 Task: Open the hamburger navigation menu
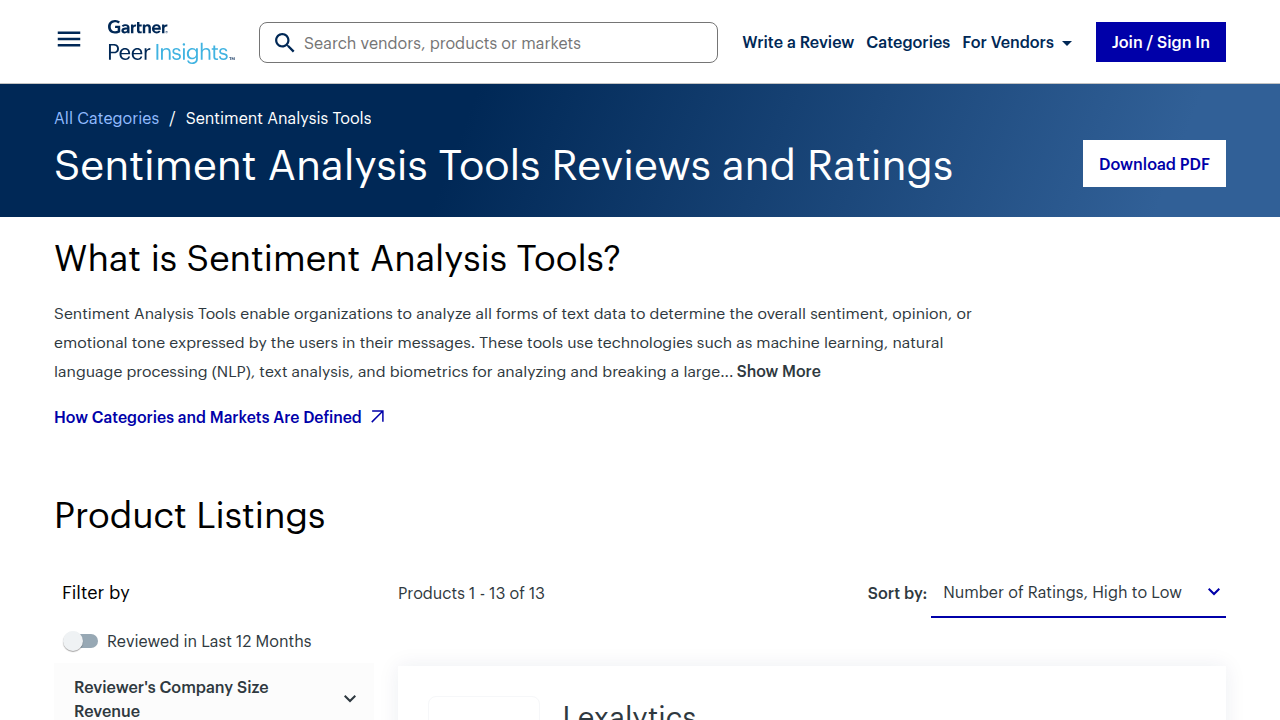[69, 40]
